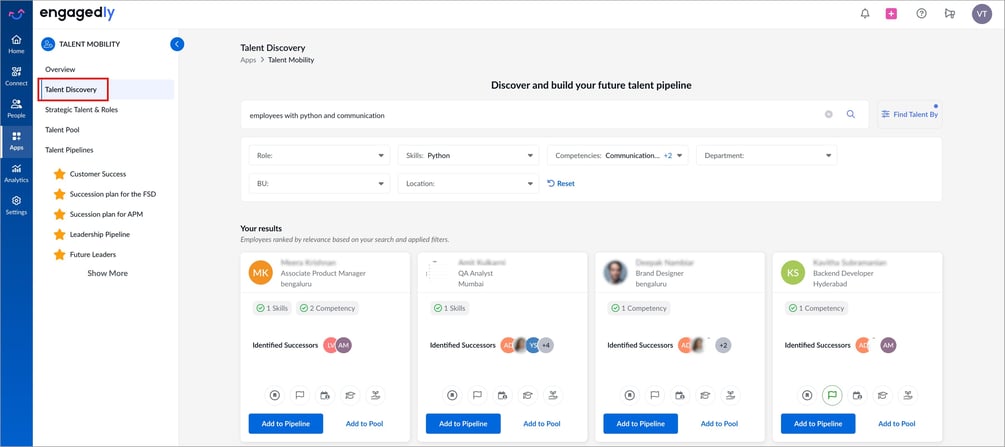Click flag icon on Brand Designer card

tap(654, 395)
